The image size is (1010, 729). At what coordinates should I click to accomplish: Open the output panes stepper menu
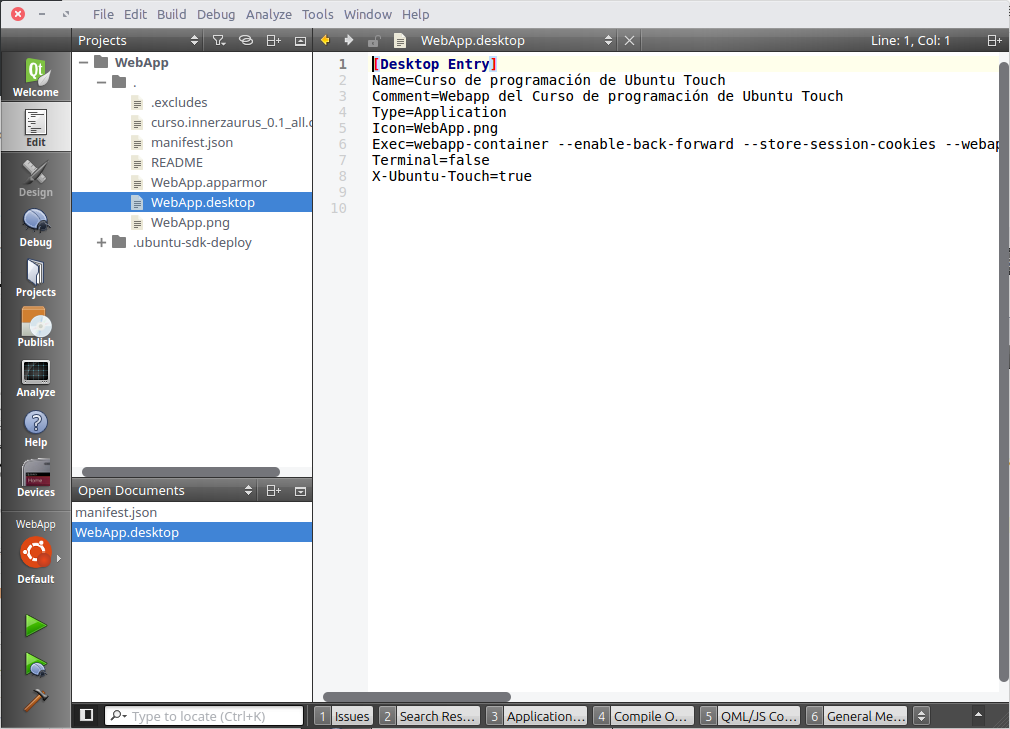coord(922,716)
